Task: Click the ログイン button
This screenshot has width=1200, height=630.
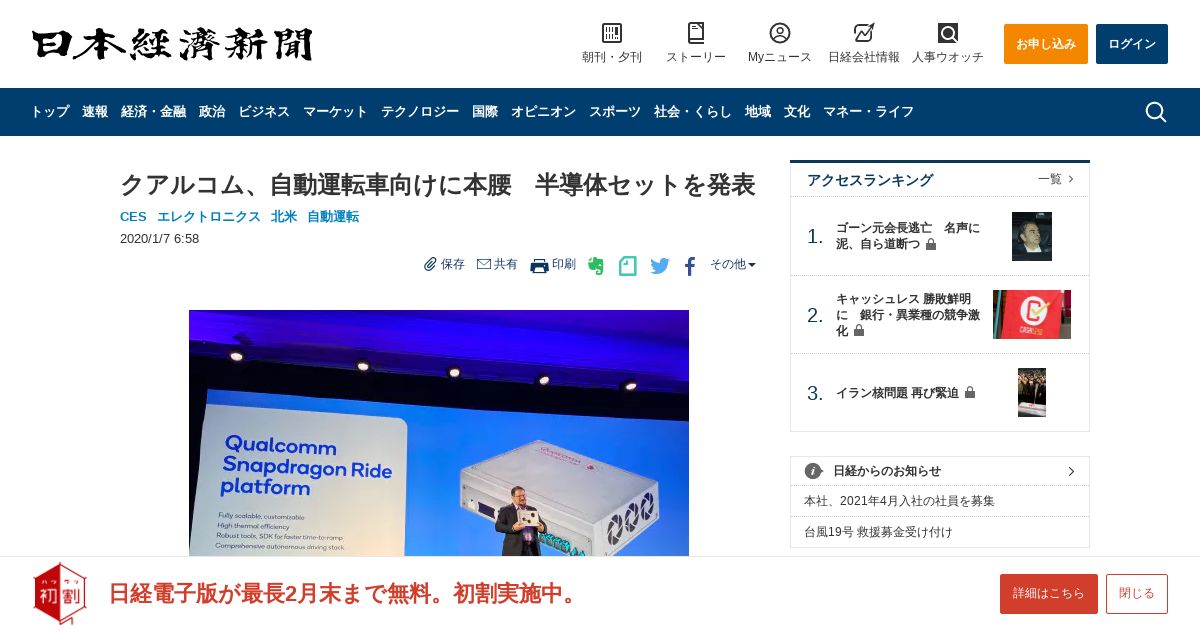Action: [1132, 44]
